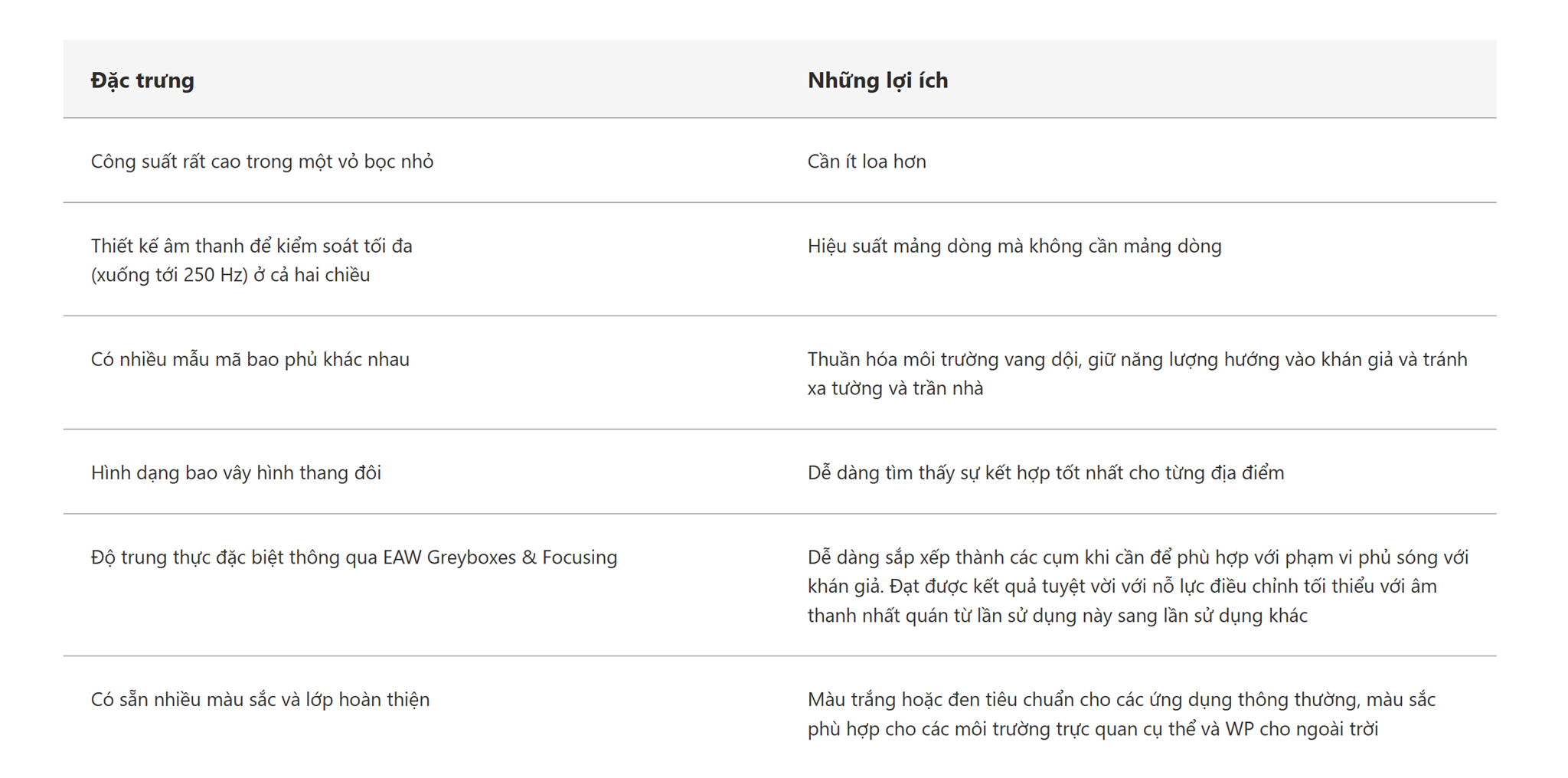This screenshot has height=778, width=1568.
Task: Click 'Hình dạng bao vây hình thang đôi'
Action: pyautogui.click(x=236, y=472)
